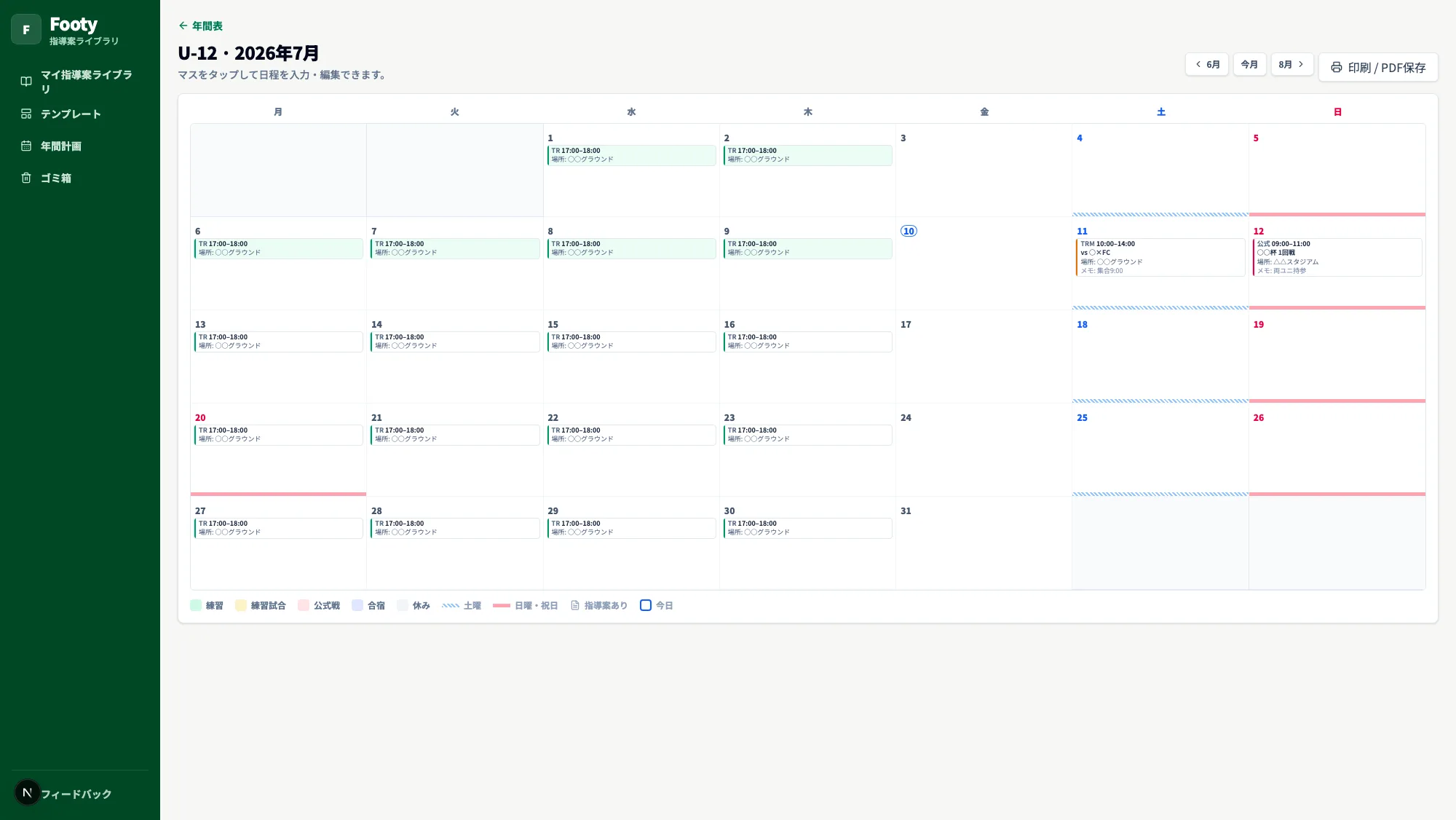Image resolution: width=1456 pixels, height=820 pixels.
Task: Select the テンプレート sidebar menu item
Action: pyautogui.click(x=80, y=114)
